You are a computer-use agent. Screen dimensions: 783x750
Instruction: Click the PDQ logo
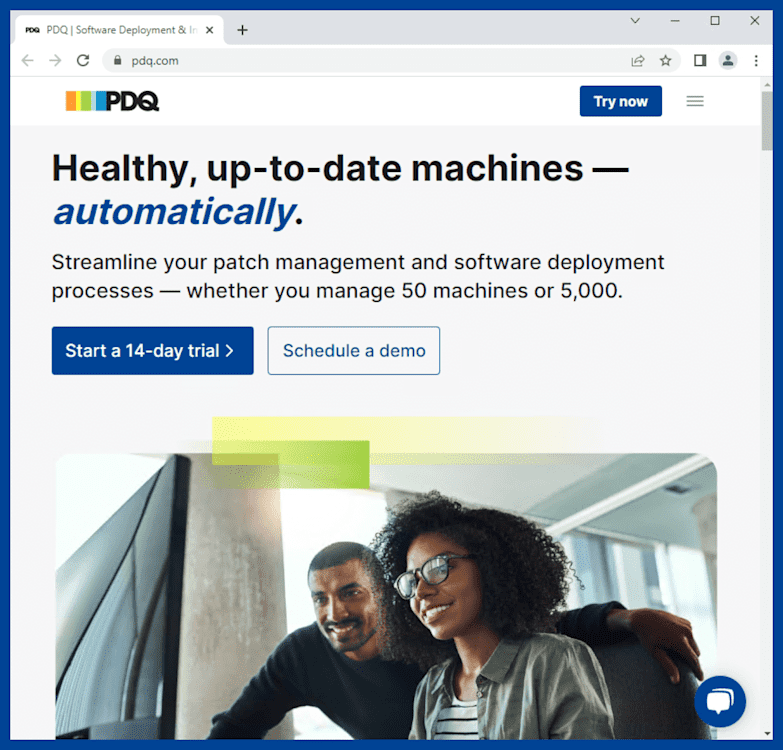(112, 101)
